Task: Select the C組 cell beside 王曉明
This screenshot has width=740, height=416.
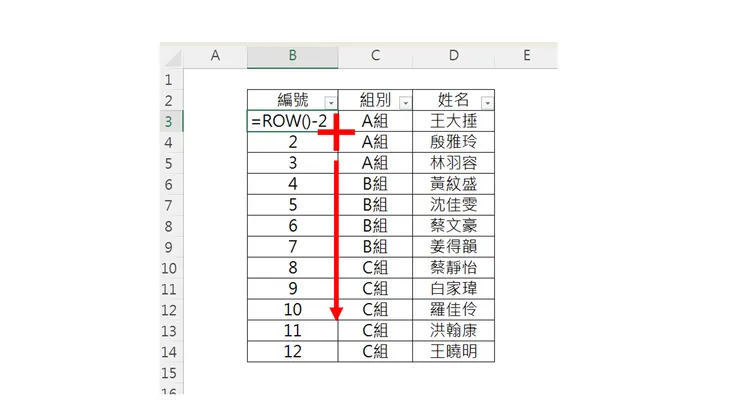Action: pyautogui.click(x=375, y=351)
